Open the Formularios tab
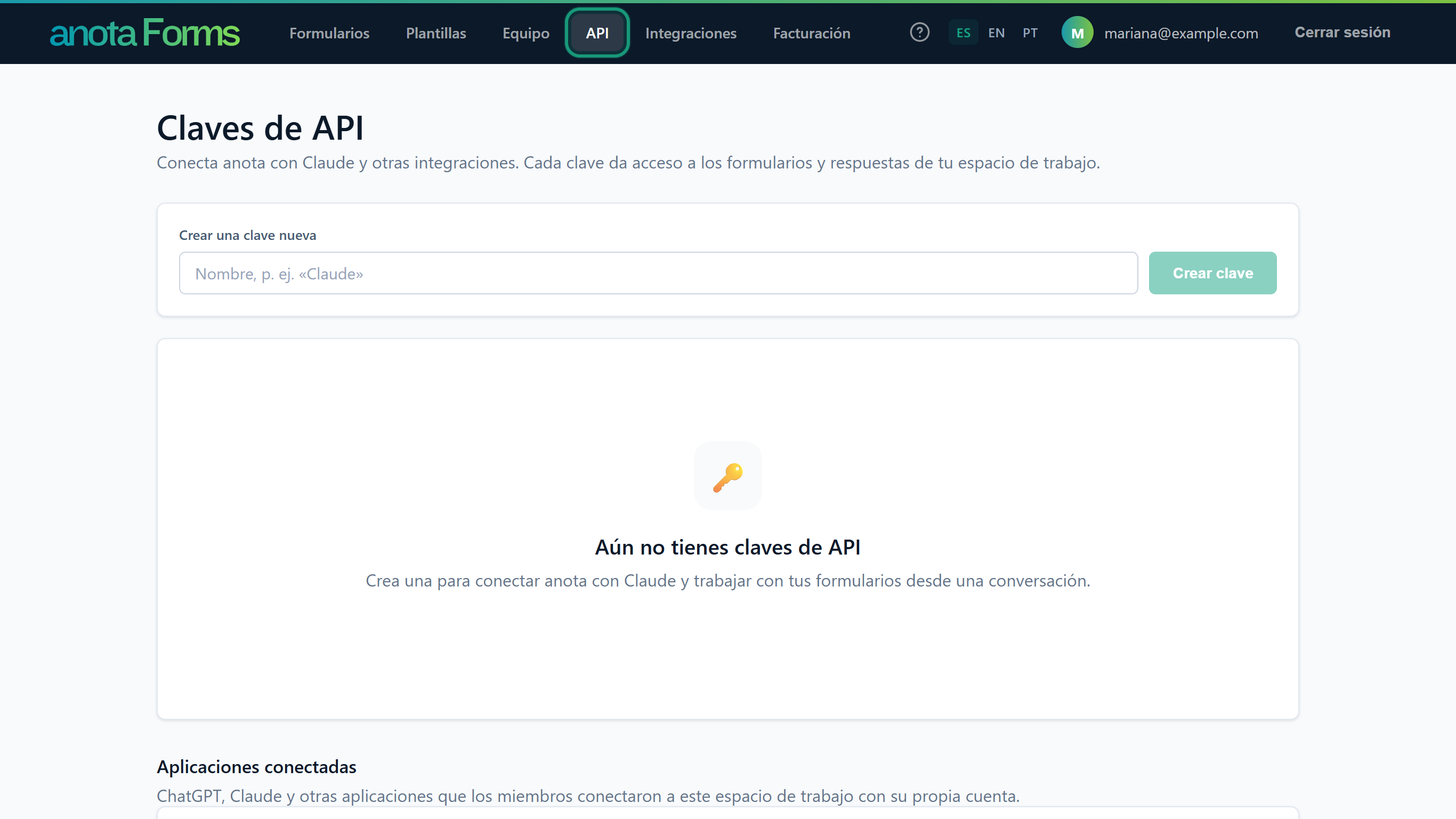The height and width of the screenshot is (819, 1456). point(329,33)
